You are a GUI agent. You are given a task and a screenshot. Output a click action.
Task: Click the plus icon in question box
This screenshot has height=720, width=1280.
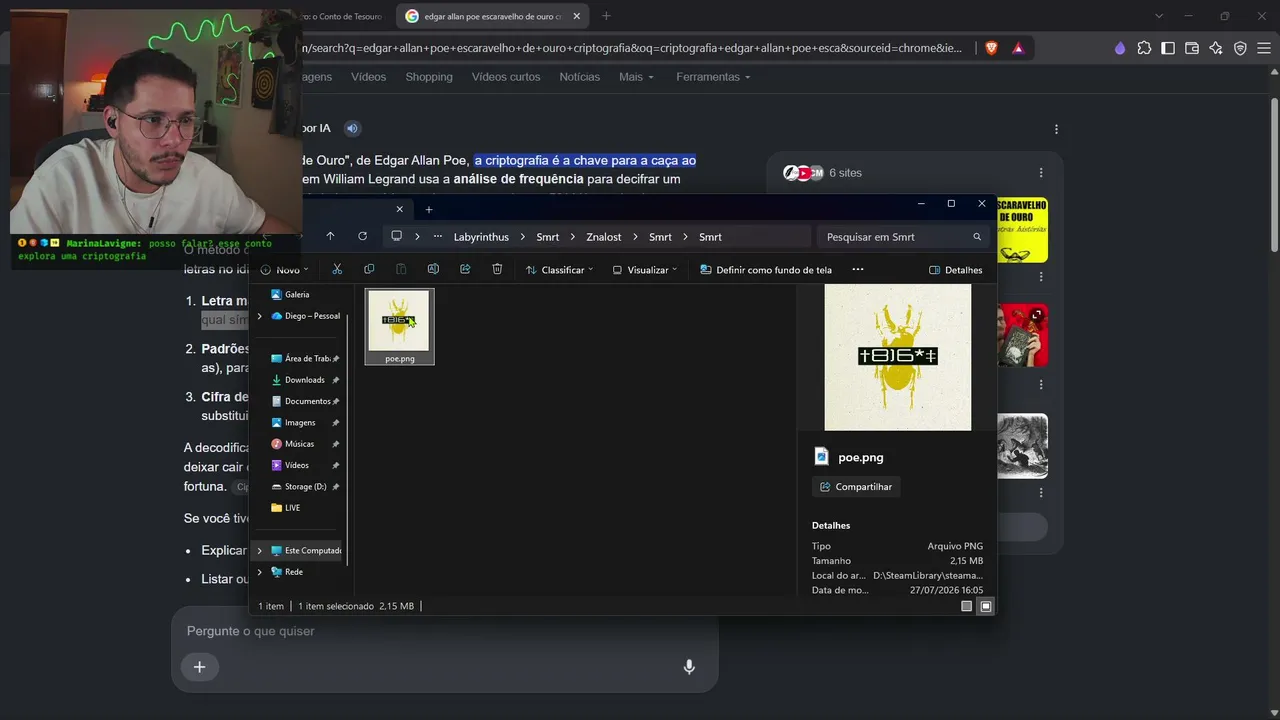coord(199,667)
